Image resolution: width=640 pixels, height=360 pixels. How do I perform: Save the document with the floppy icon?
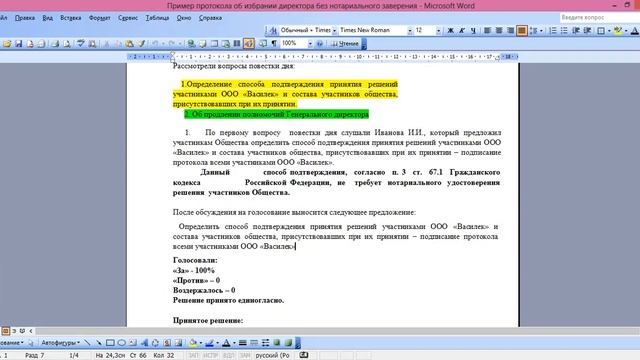(18, 44)
